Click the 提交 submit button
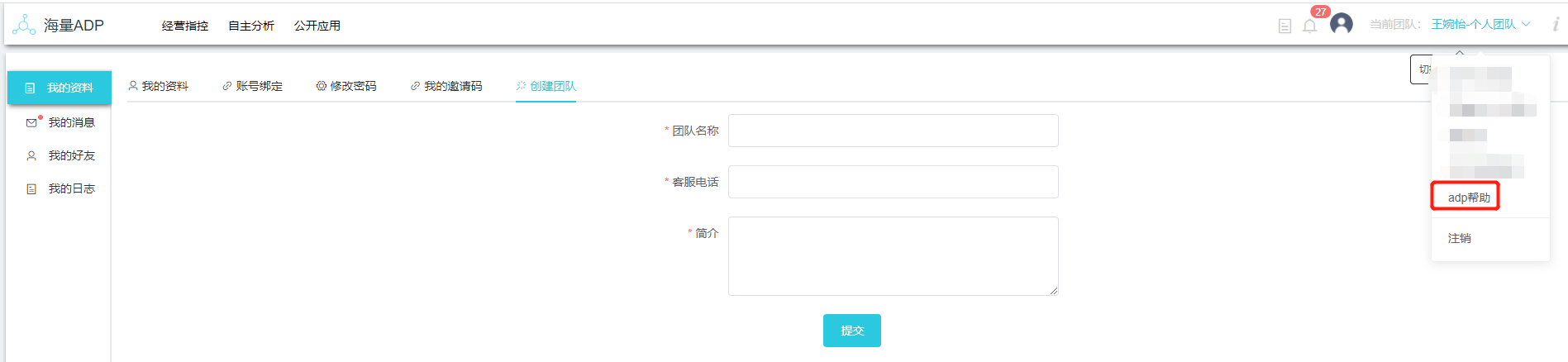Image resolution: width=1568 pixels, height=362 pixels. 851,331
